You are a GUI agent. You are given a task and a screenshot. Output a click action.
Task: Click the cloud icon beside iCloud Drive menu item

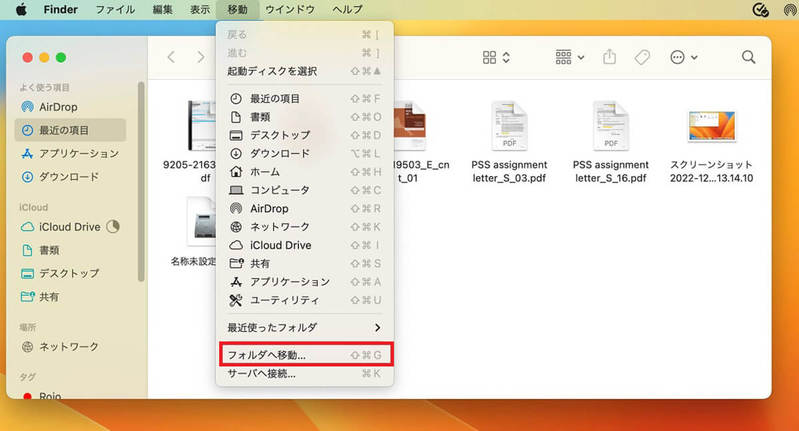pyautogui.click(x=235, y=246)
